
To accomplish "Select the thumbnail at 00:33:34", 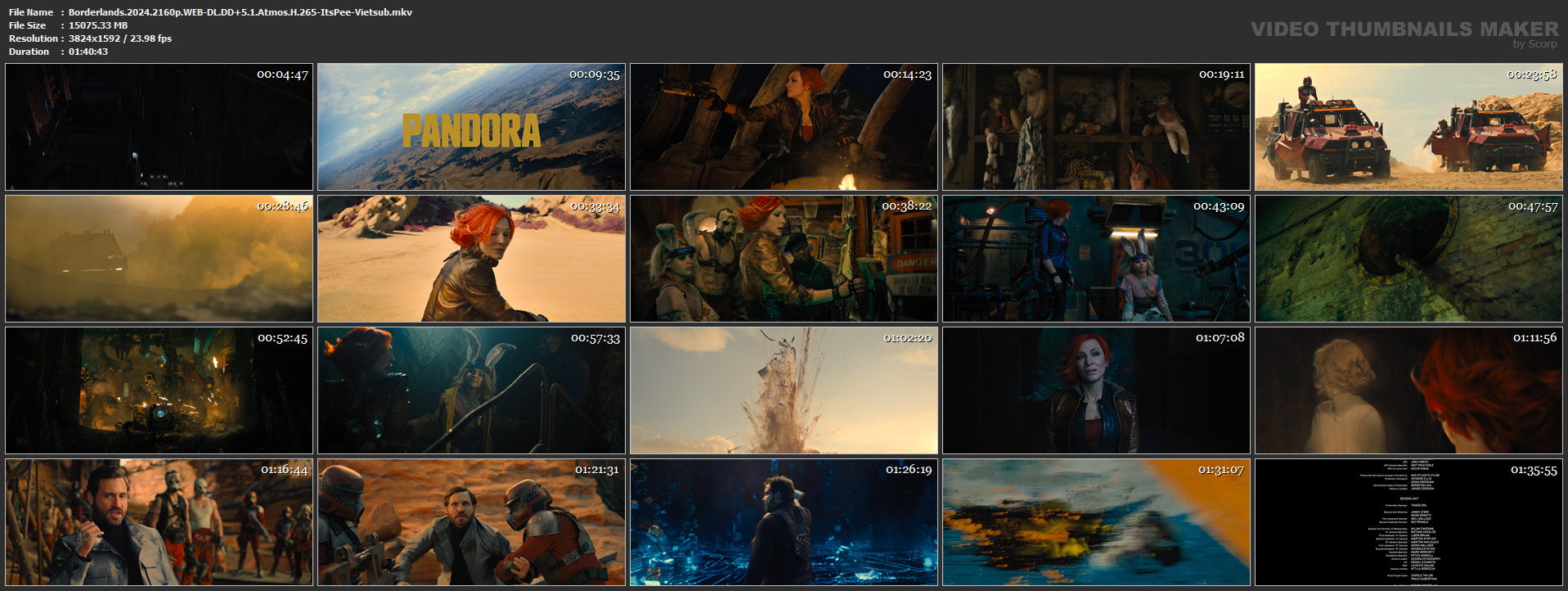I will [471, 259].
